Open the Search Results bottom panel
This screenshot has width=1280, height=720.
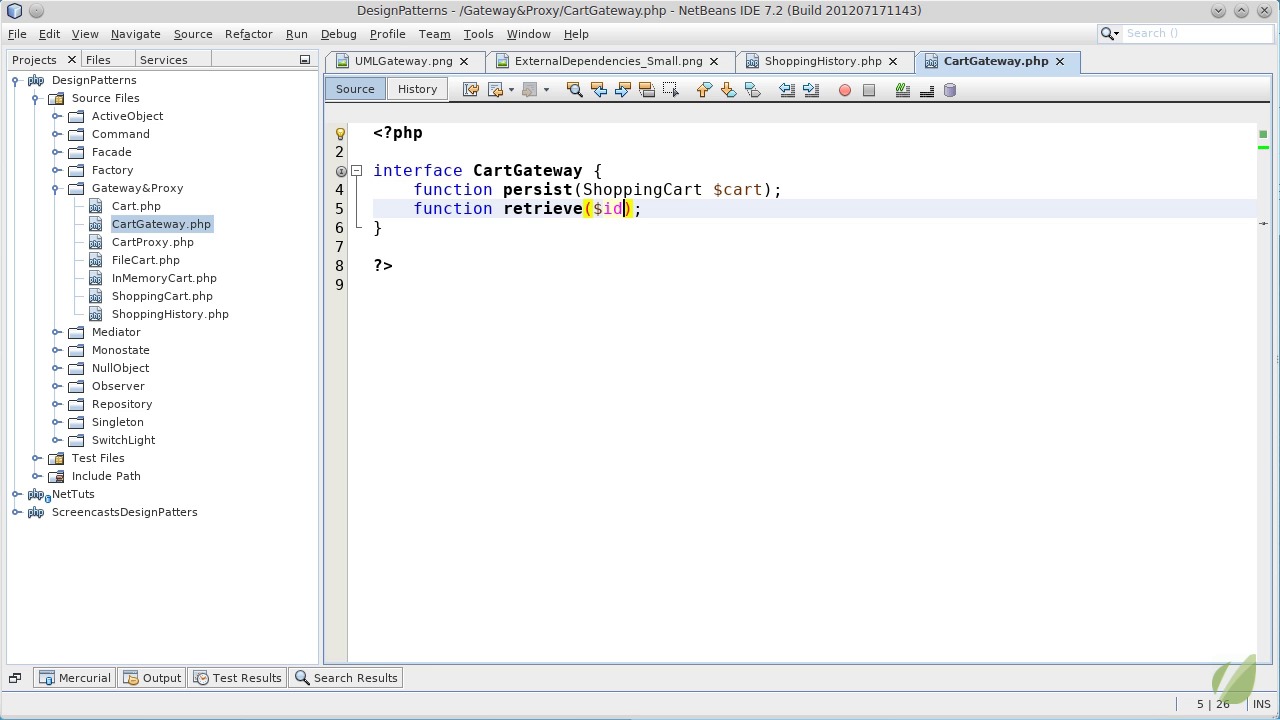tap(346, 678)
